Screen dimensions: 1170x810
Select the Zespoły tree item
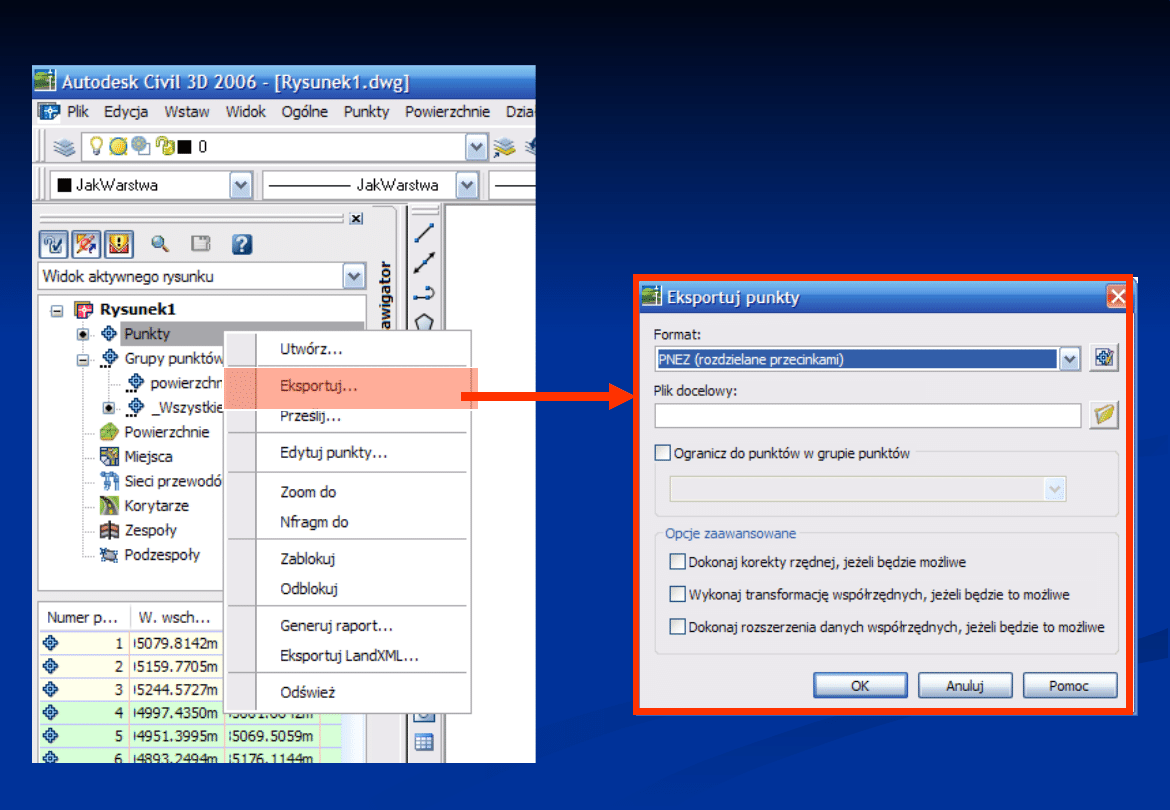pyautogui.click(x=150, y=530)
